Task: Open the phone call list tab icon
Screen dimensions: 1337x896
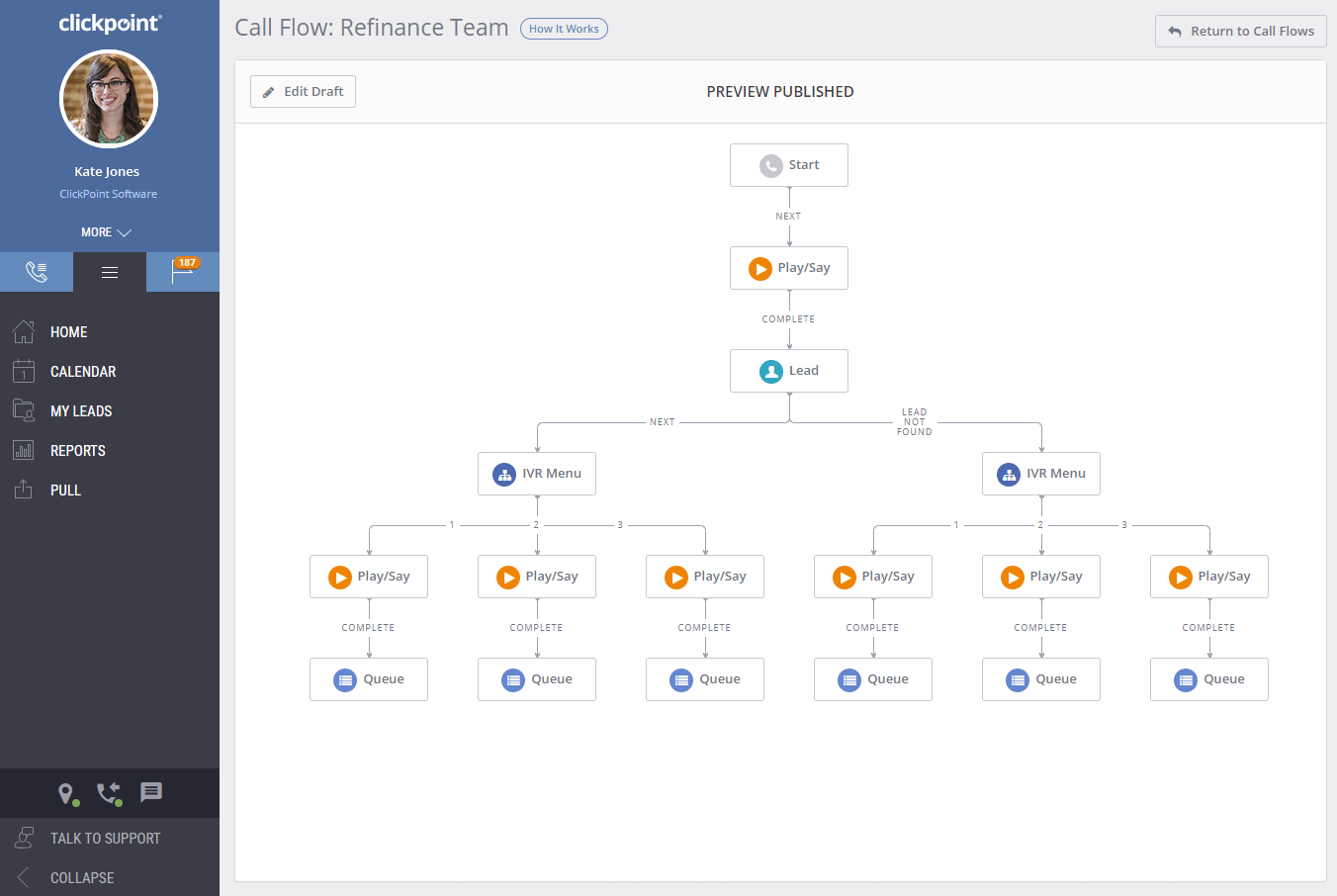Action: coord(37,271)
